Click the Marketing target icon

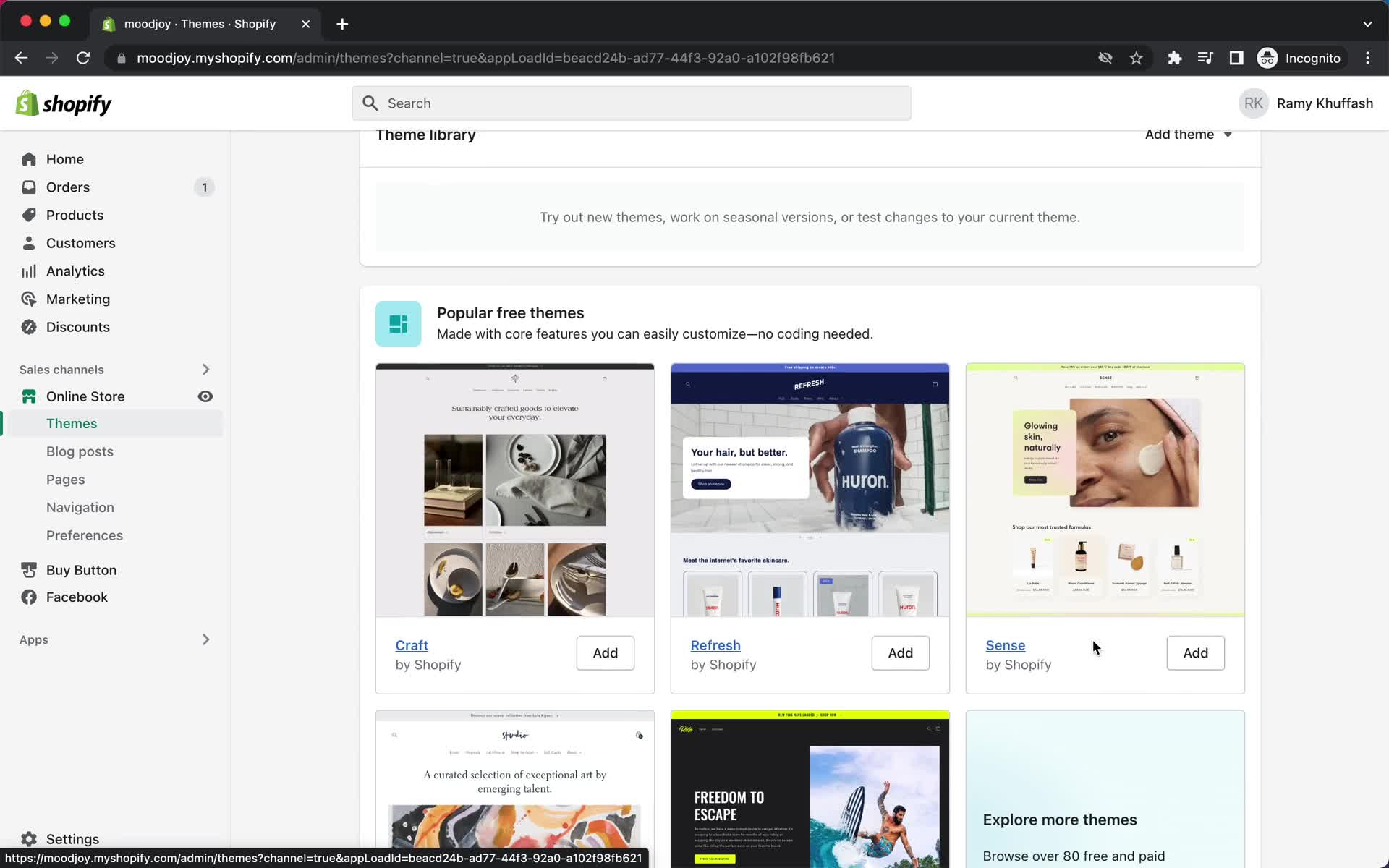click(29, 299)
